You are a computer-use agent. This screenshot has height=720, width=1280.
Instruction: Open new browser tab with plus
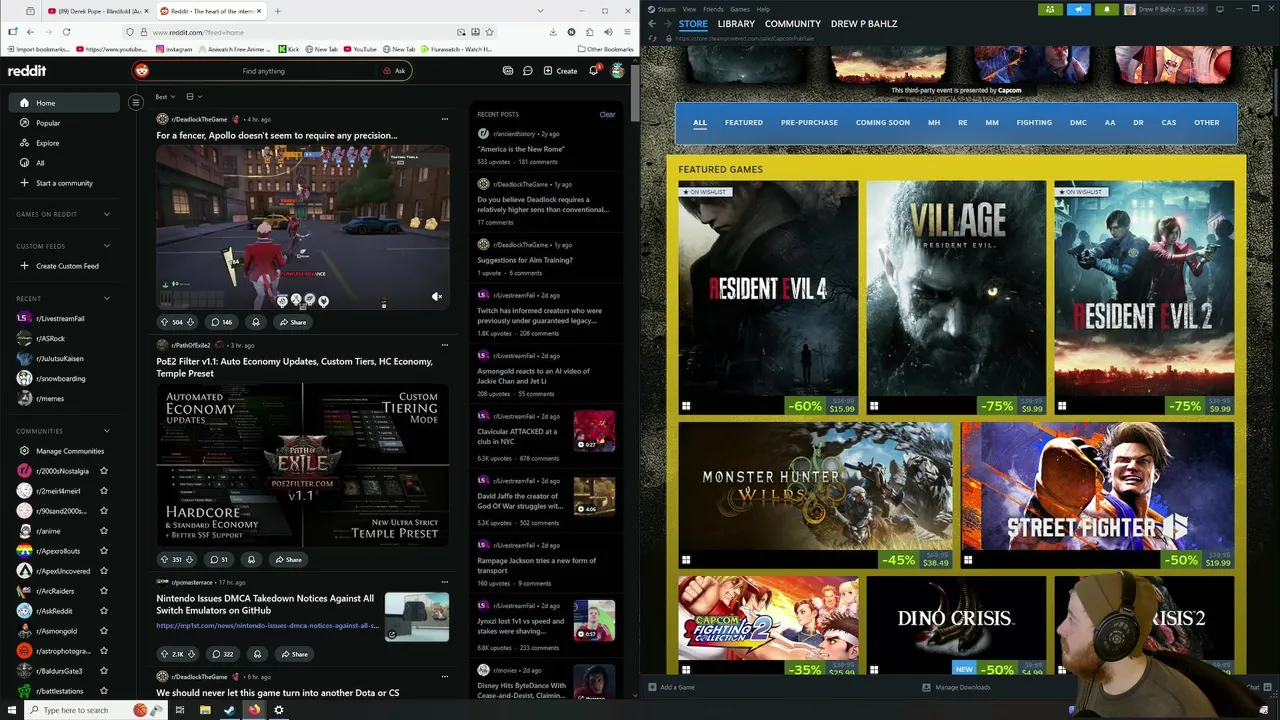(x=277, y=11)
